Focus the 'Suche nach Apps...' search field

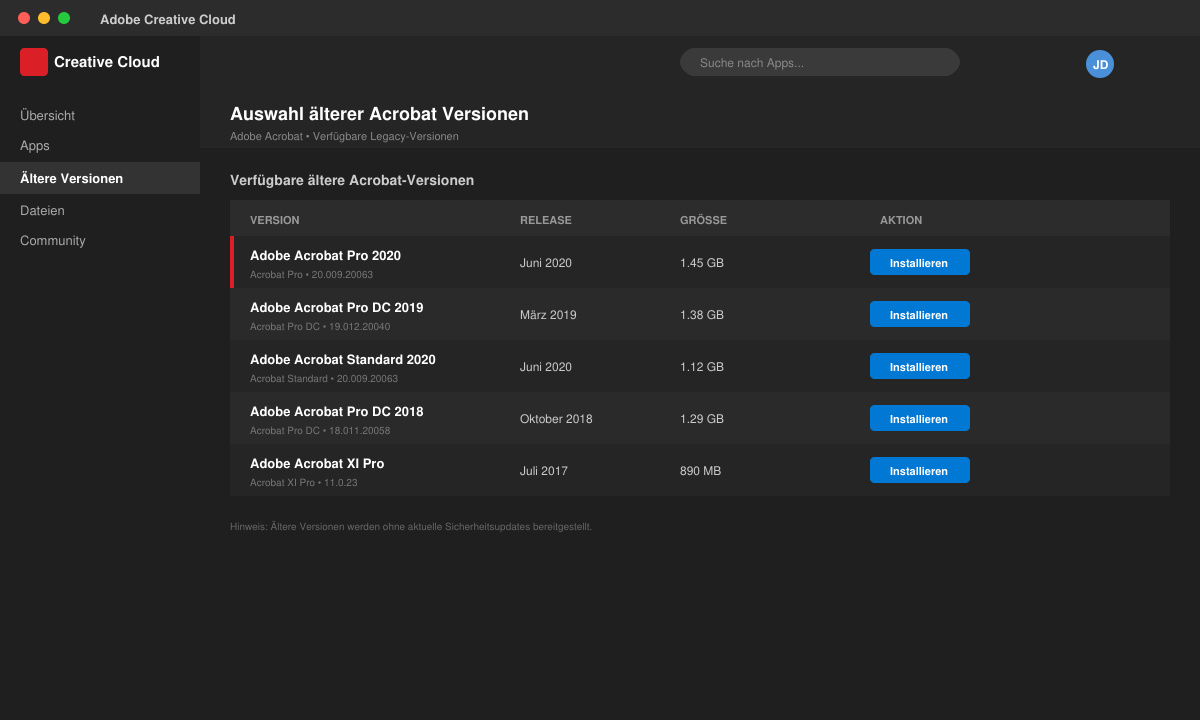(x=820, y=62)
